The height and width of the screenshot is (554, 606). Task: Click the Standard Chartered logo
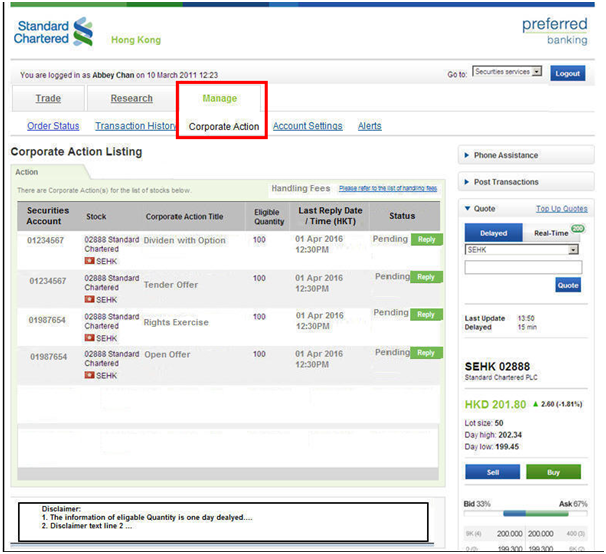53,32
